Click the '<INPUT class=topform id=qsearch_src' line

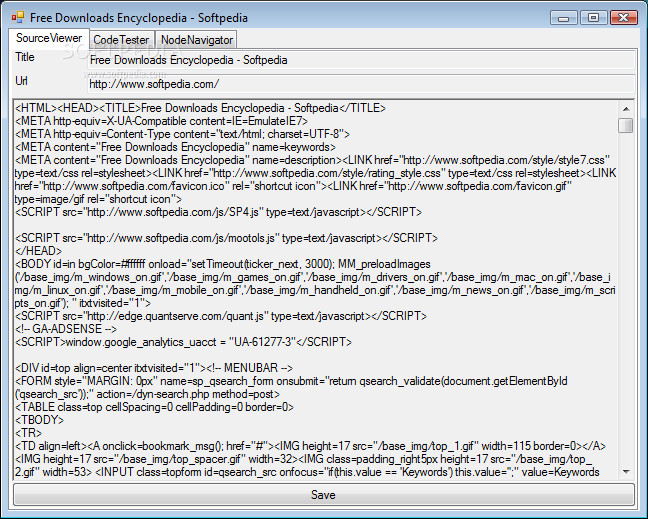307,472
